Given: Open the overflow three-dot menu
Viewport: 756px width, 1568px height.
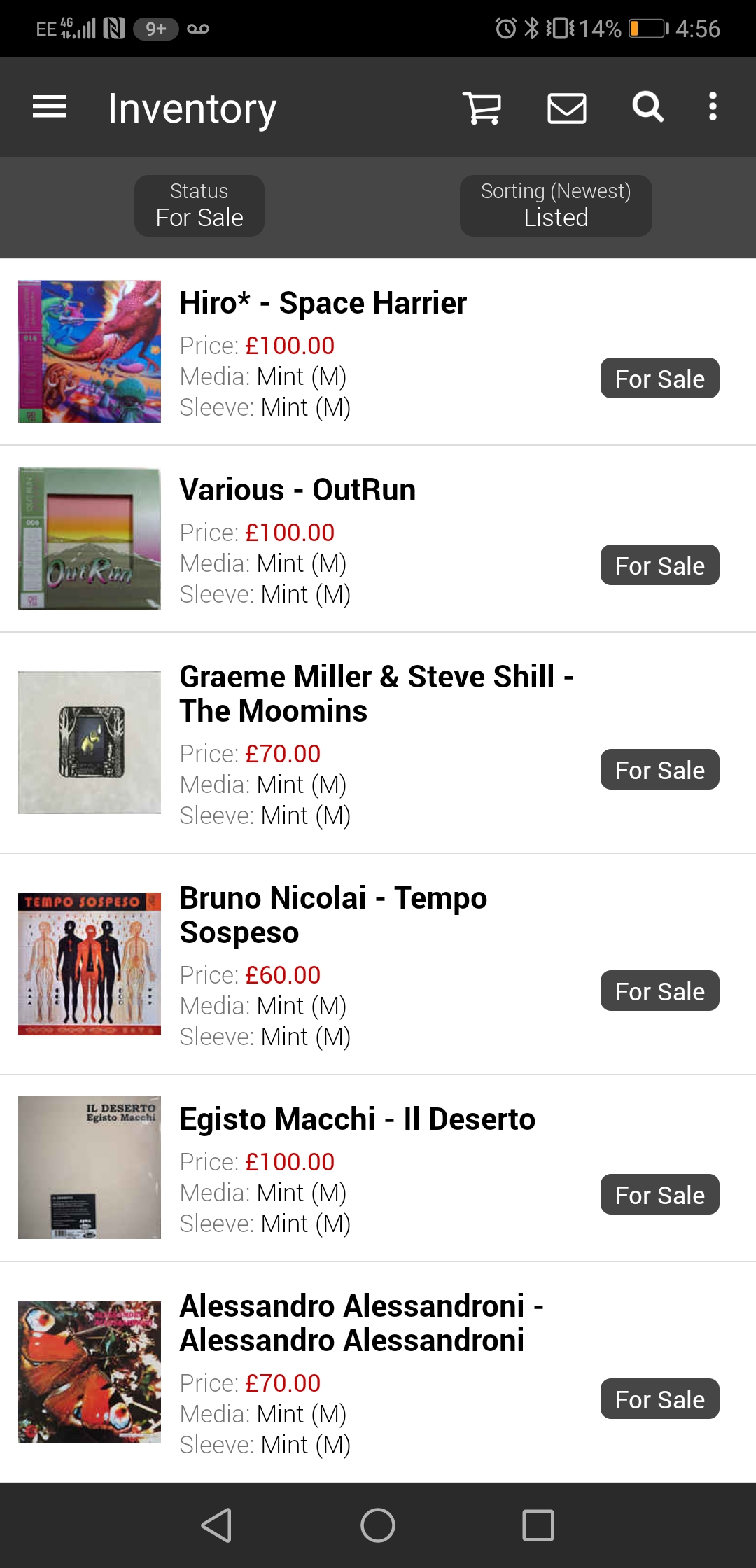Looking at the screenshot, I should (712, 106).
